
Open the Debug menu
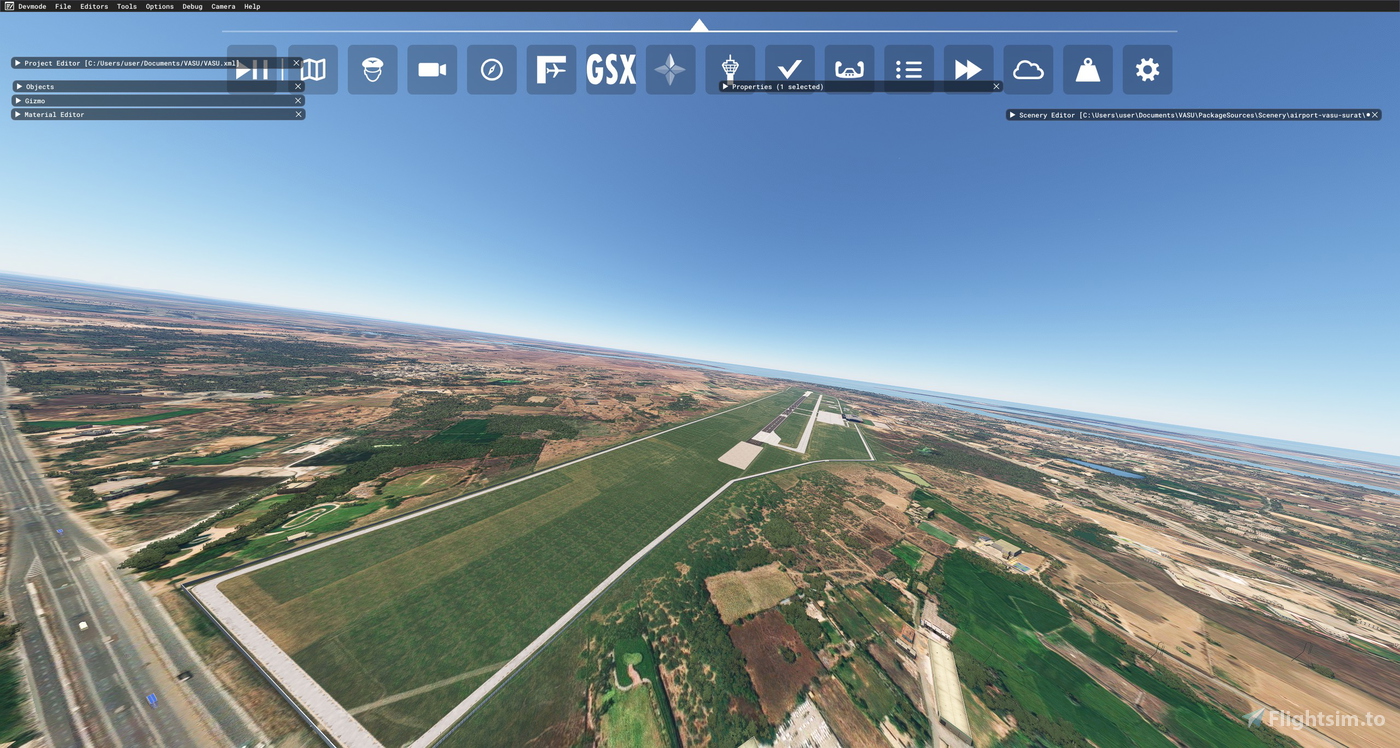point(191,6)
